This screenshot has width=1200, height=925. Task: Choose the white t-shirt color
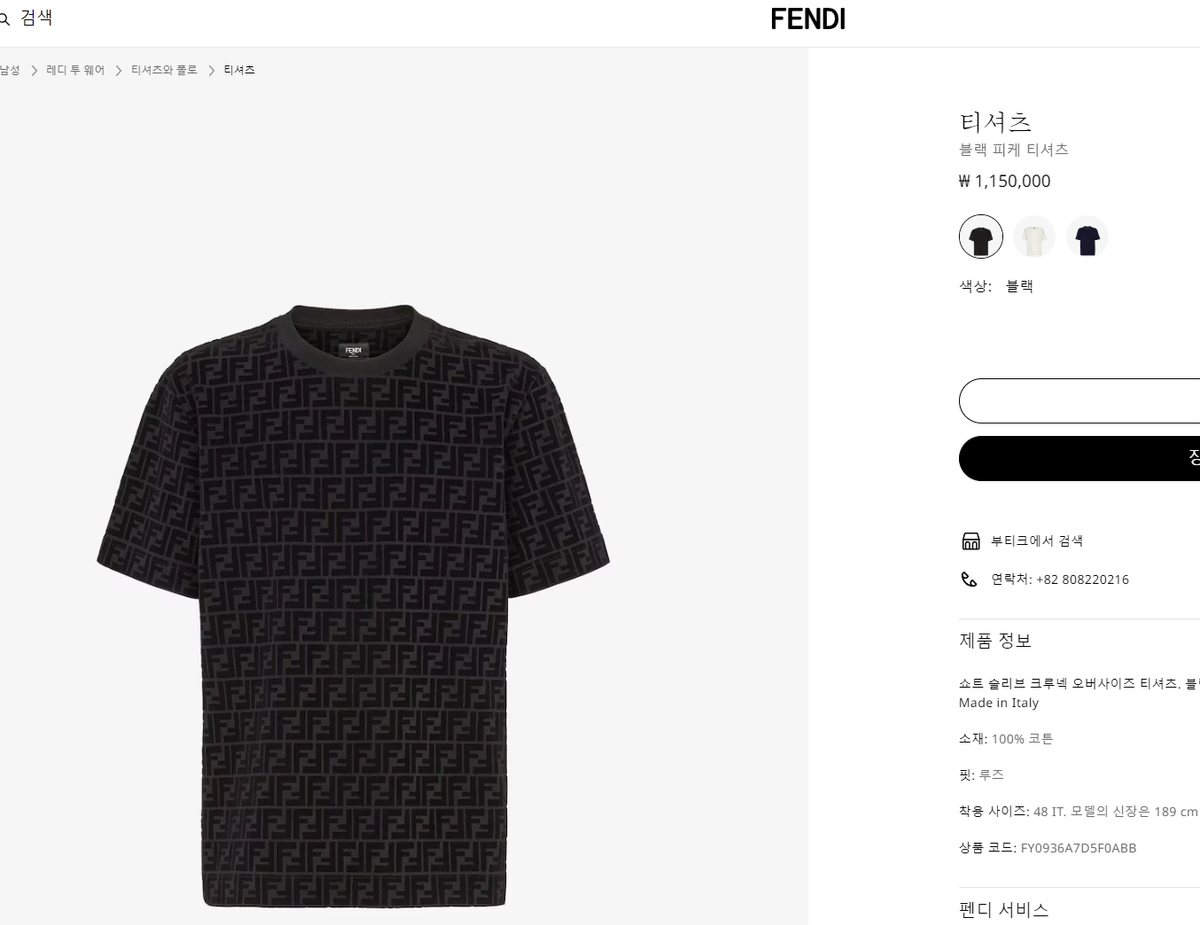point(1034,237)
